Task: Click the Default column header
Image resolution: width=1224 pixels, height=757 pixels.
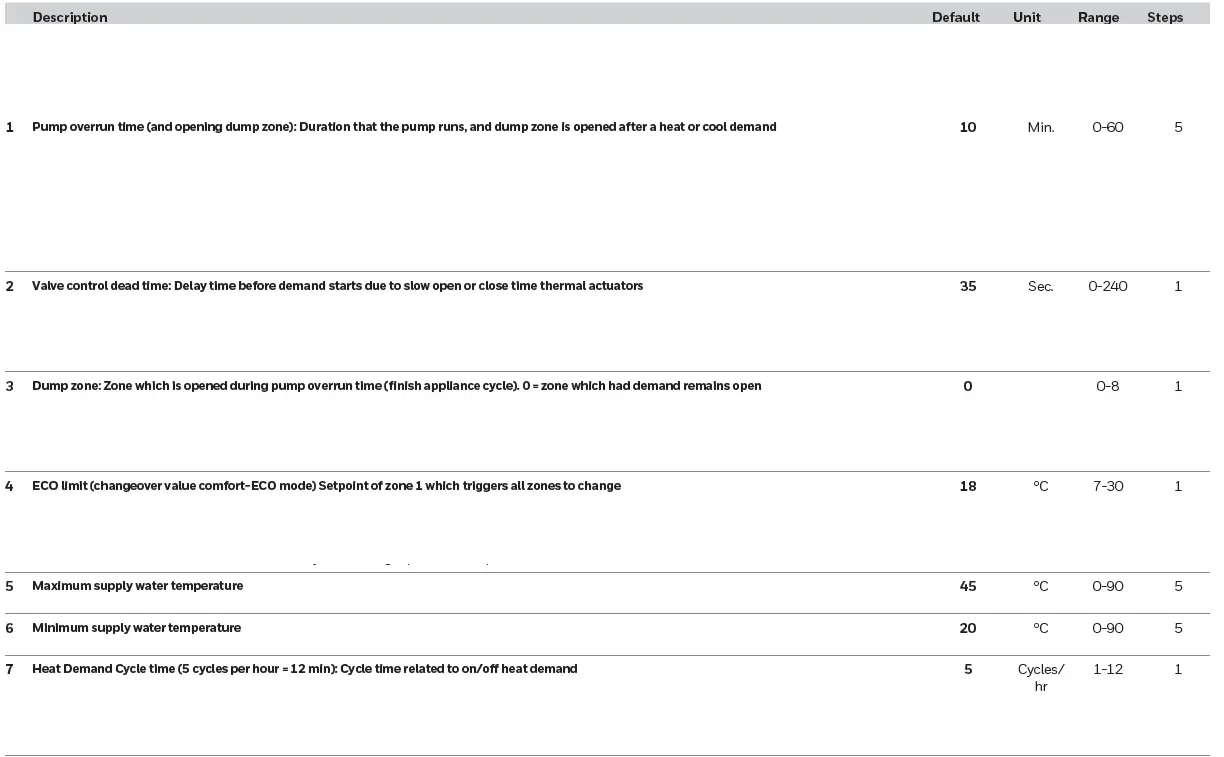Action: click(956, 17)
